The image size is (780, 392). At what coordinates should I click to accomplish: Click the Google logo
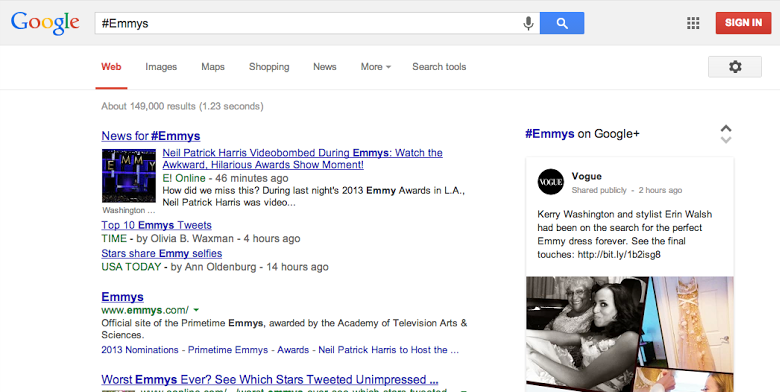tap(45, 23)
